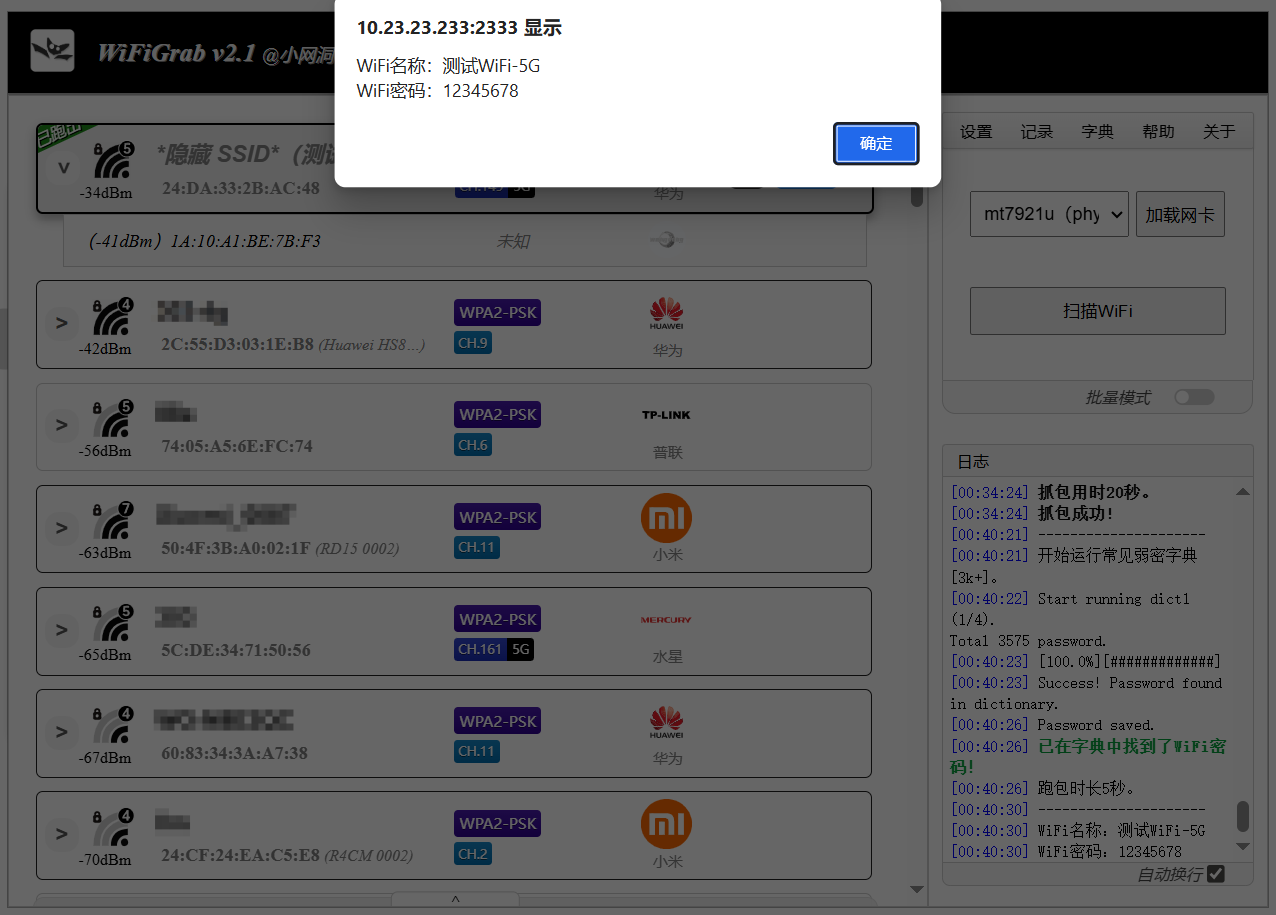Viewport: 1276px width, 915px height.
Task: Click the CH.9 channel badge
Action: click(472, 343)
